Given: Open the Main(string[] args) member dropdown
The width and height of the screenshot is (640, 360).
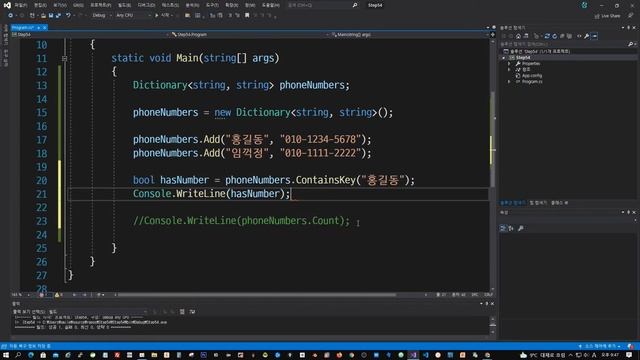Looking at the screenshot, I should coord(409,35).
